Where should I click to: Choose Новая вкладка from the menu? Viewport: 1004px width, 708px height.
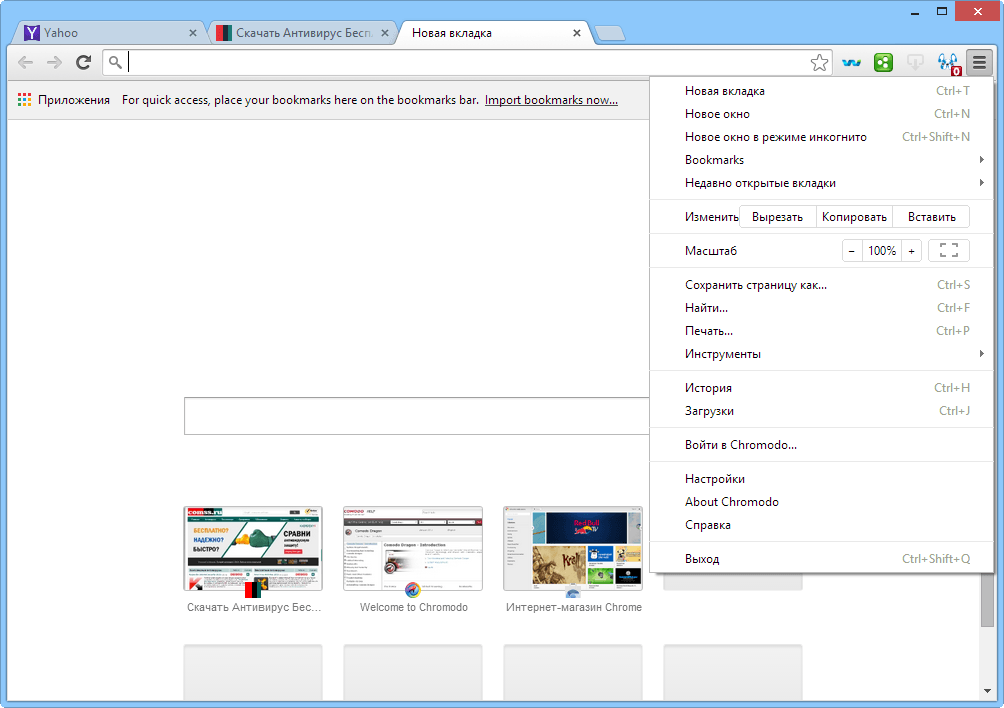(822, 91)
